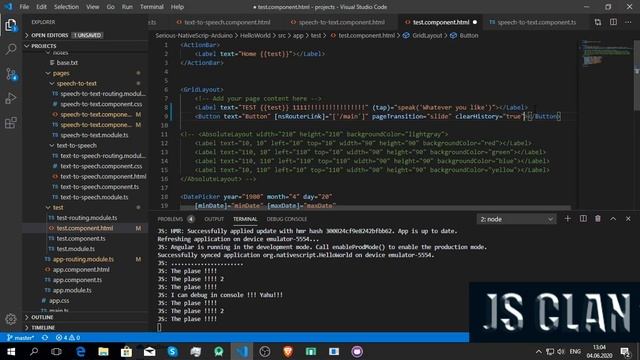Open ENG input language indicator

pos(575,351)
